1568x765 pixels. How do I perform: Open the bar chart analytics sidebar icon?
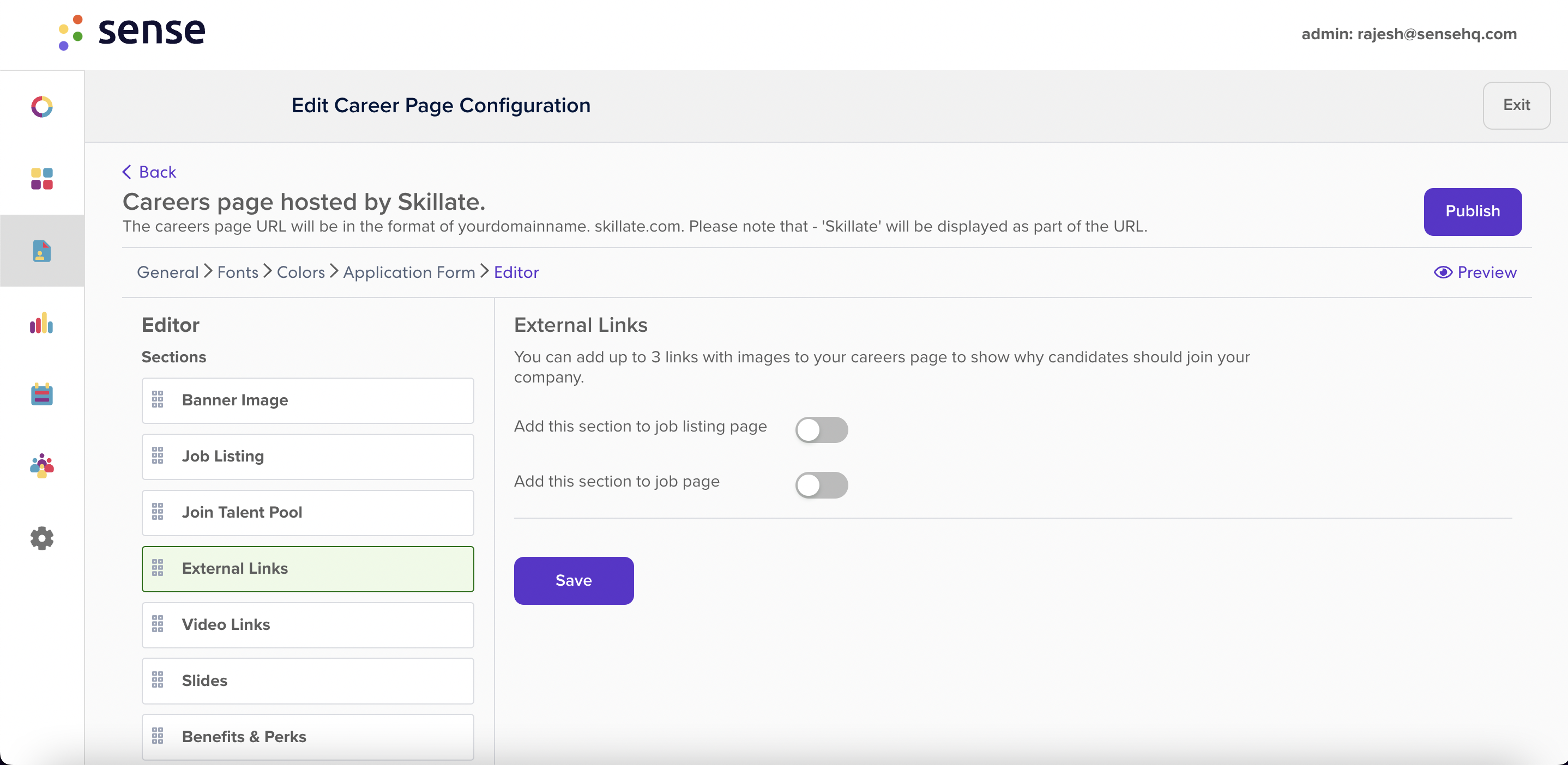coord(42,323)
